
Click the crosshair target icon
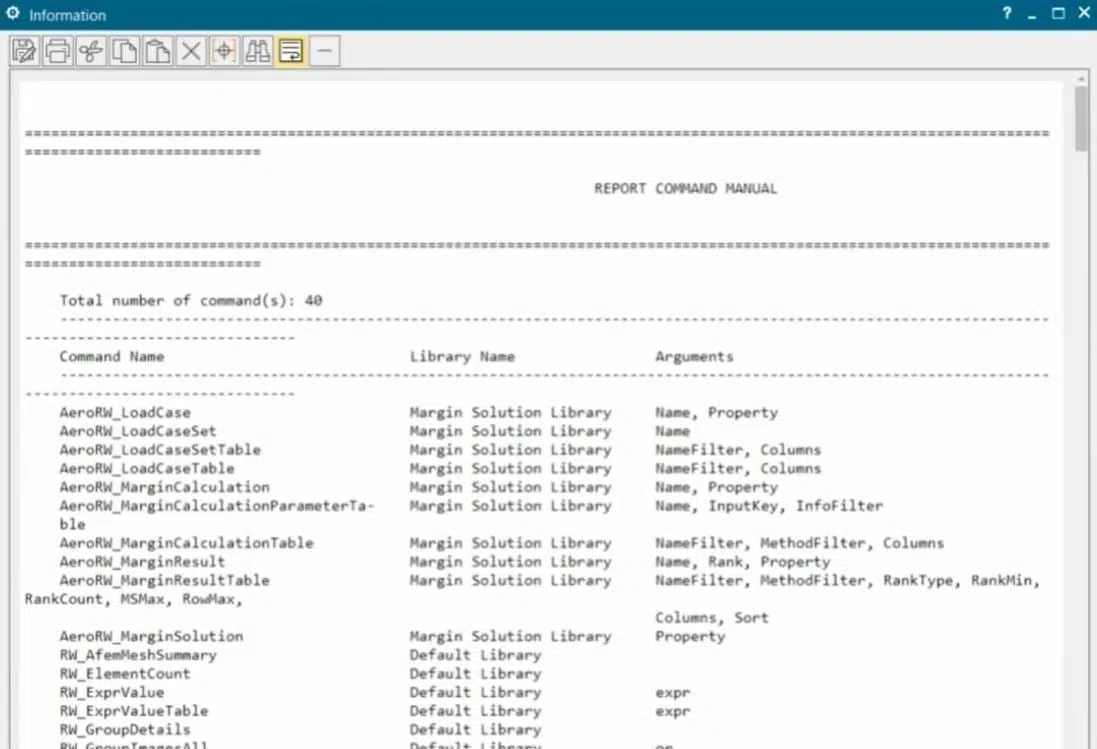pyautogui.click(x=224, y=51)
